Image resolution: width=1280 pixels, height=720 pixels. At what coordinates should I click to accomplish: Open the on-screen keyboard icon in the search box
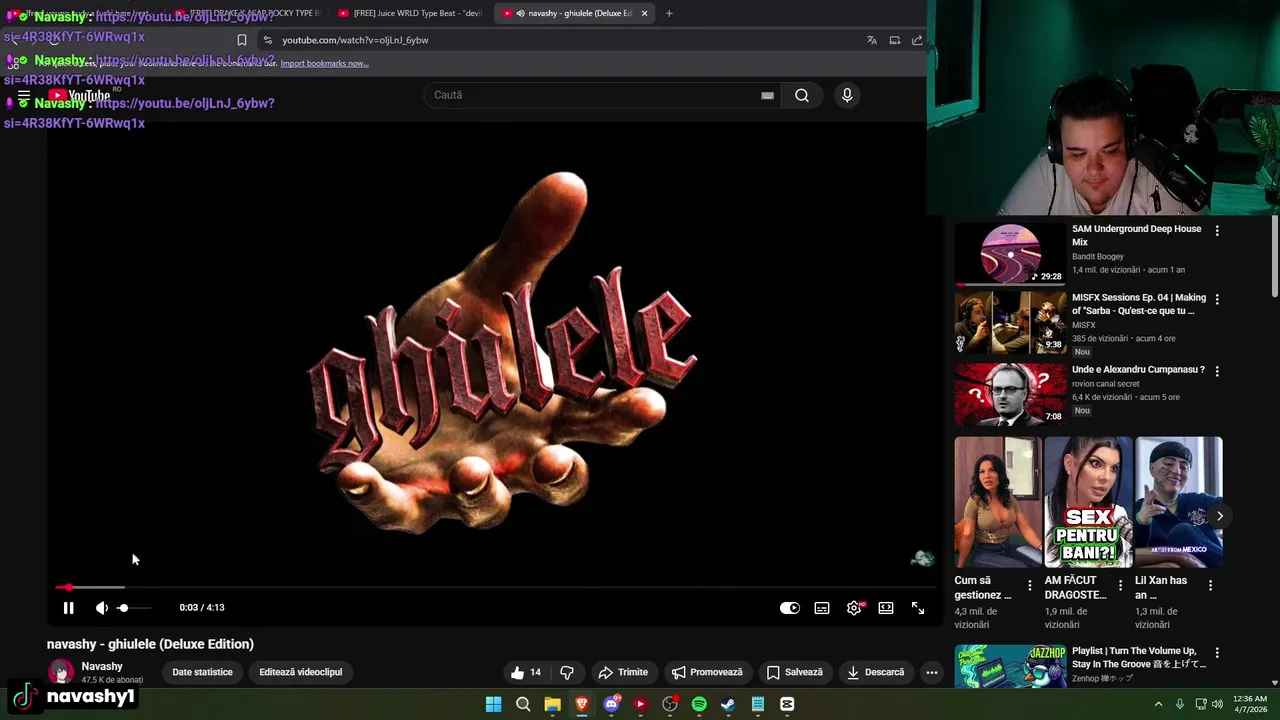[x=767, y=95]
